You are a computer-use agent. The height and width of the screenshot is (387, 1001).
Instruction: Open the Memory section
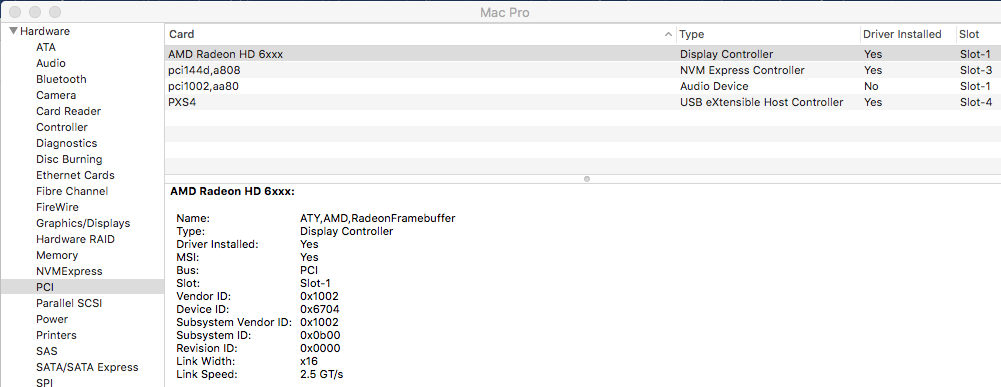(x=57, y=255)
